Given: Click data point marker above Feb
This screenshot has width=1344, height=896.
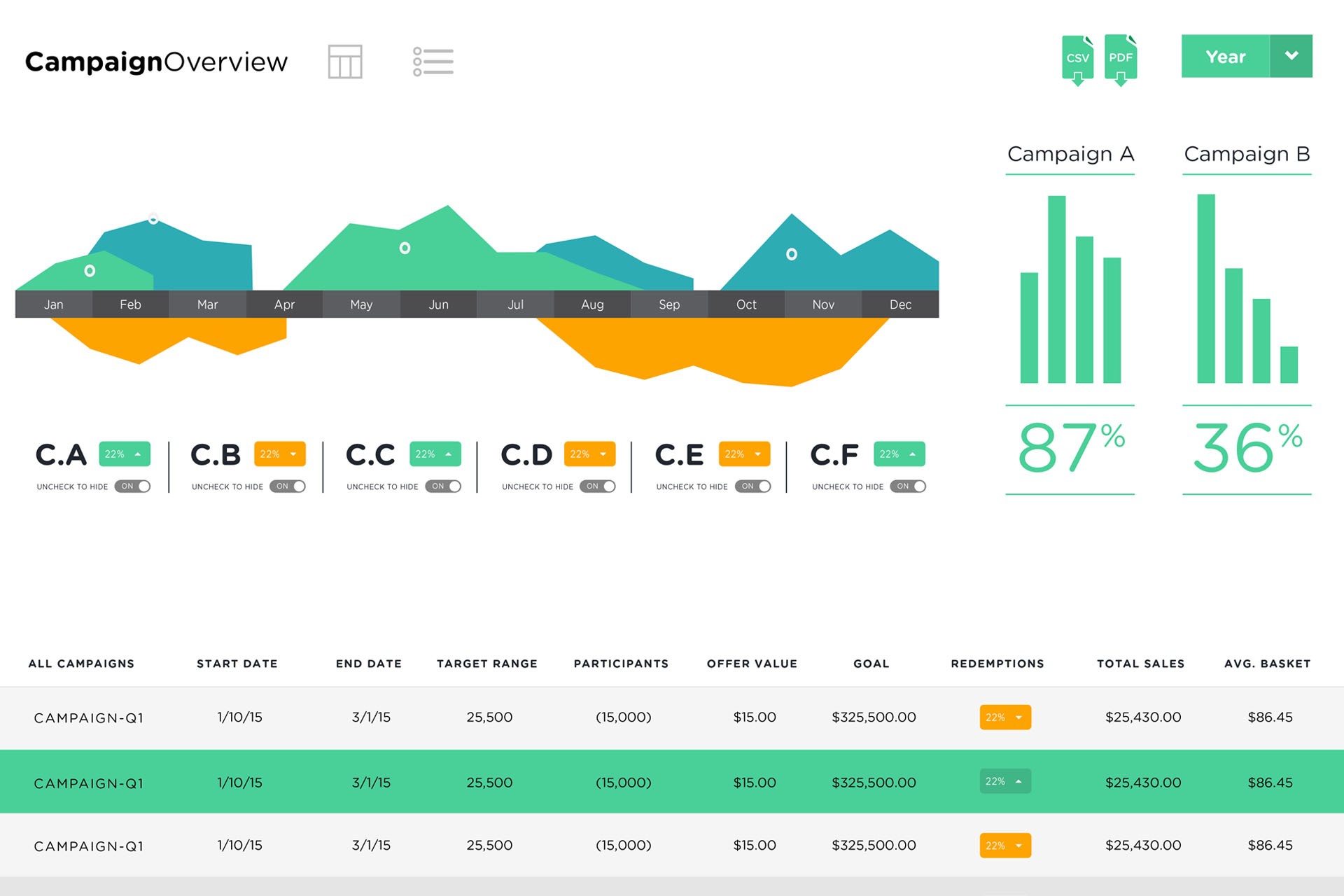Looking at the screenshot, I should tap(153, 219).
